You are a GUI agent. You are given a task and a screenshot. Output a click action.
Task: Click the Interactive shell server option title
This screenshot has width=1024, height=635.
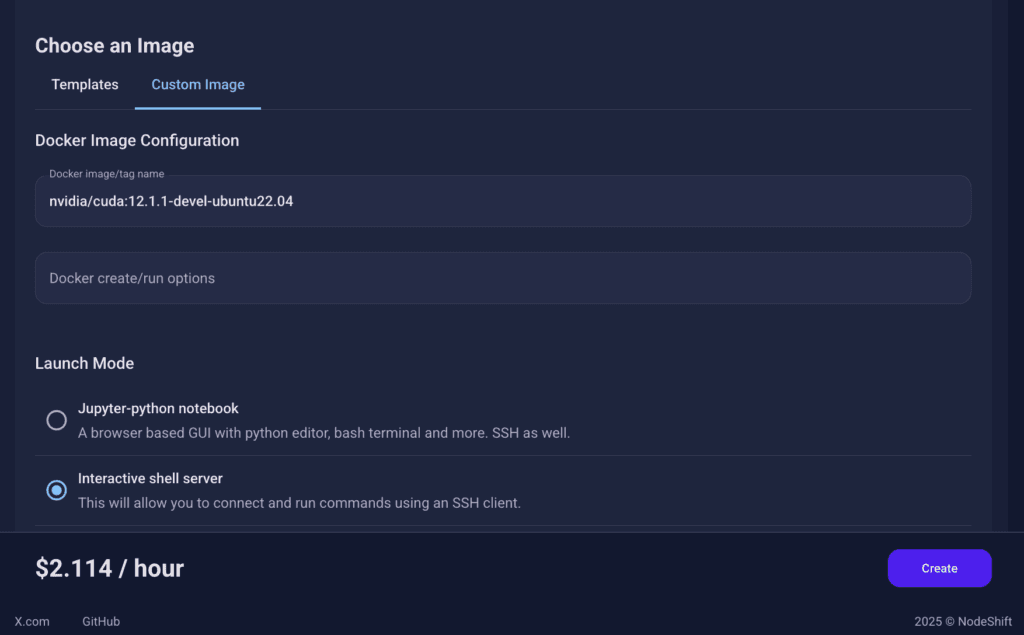point(150,478)
